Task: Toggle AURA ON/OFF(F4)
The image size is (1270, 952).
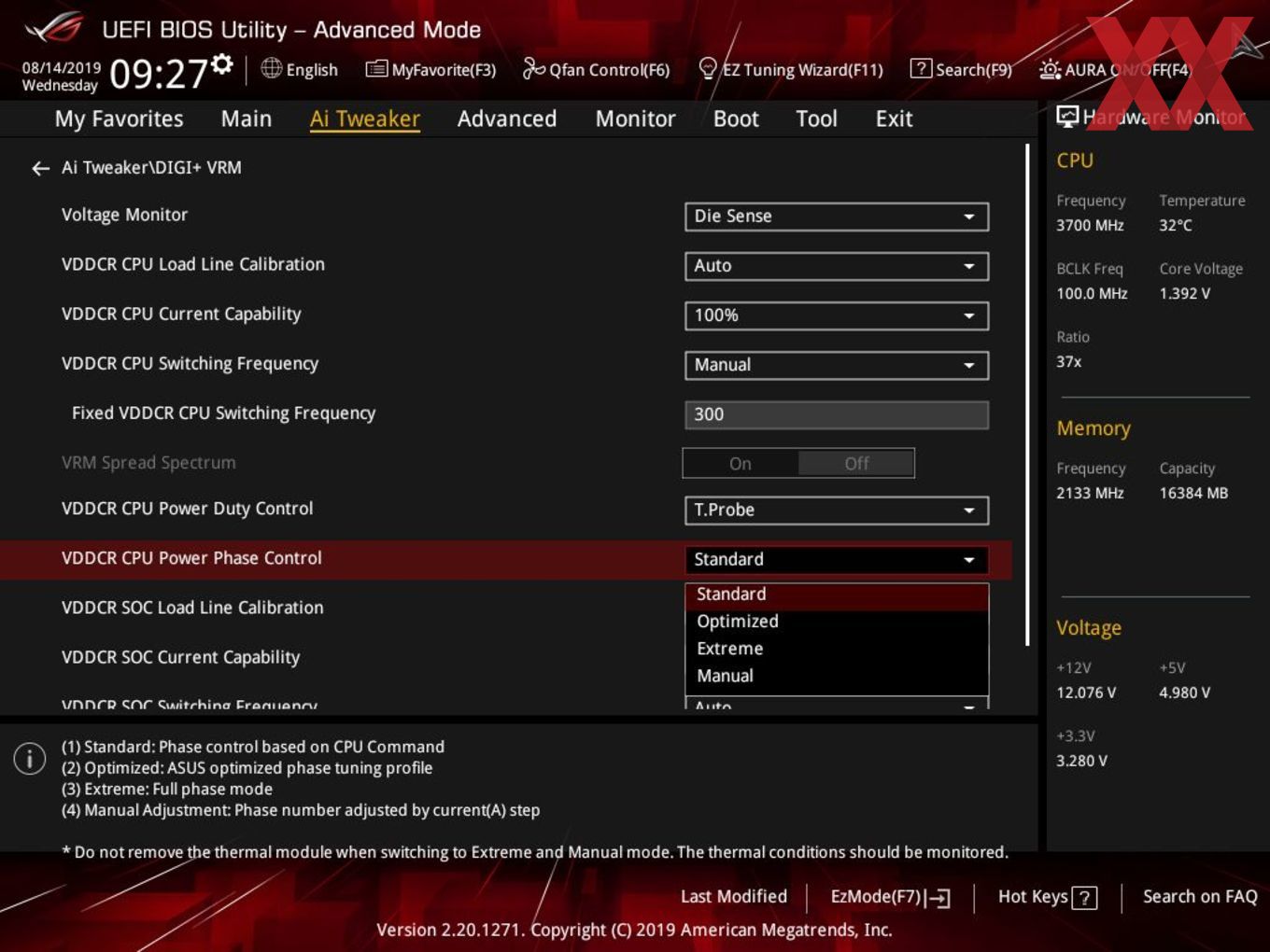Action: click(x=1115, y=69)
